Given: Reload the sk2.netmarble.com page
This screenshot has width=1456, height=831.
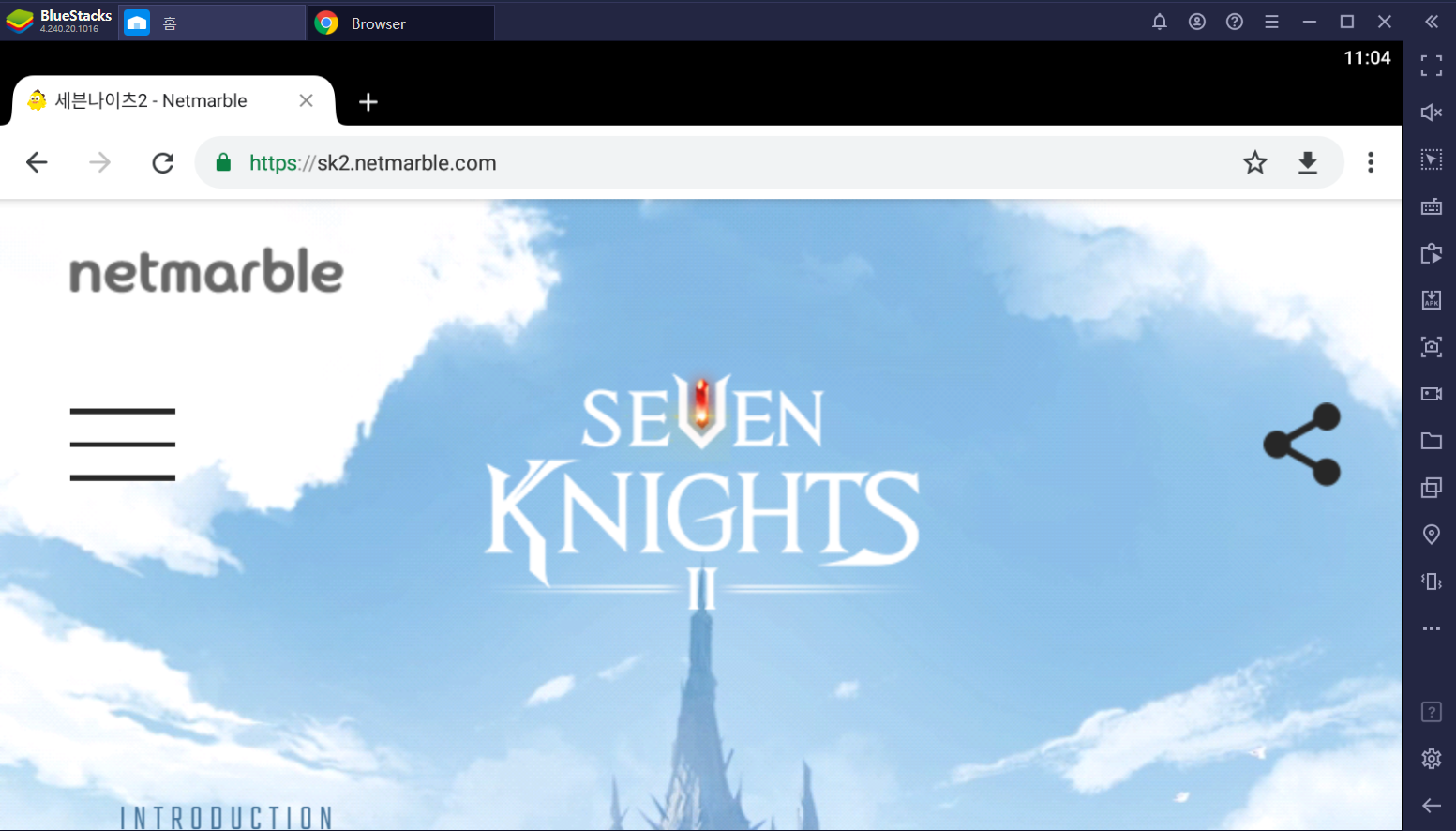Looking at the screenshot, I should [x=163, y=162].
